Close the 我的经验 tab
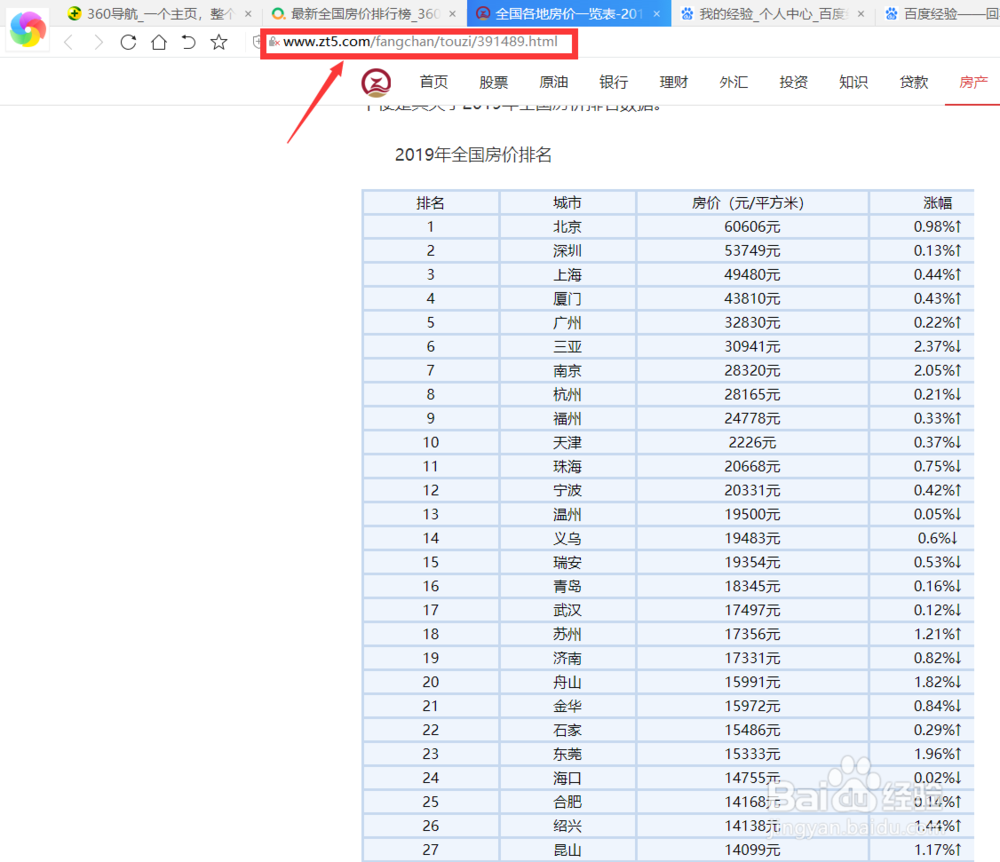The image size is (1000, 862). click(x=860, y=13)
